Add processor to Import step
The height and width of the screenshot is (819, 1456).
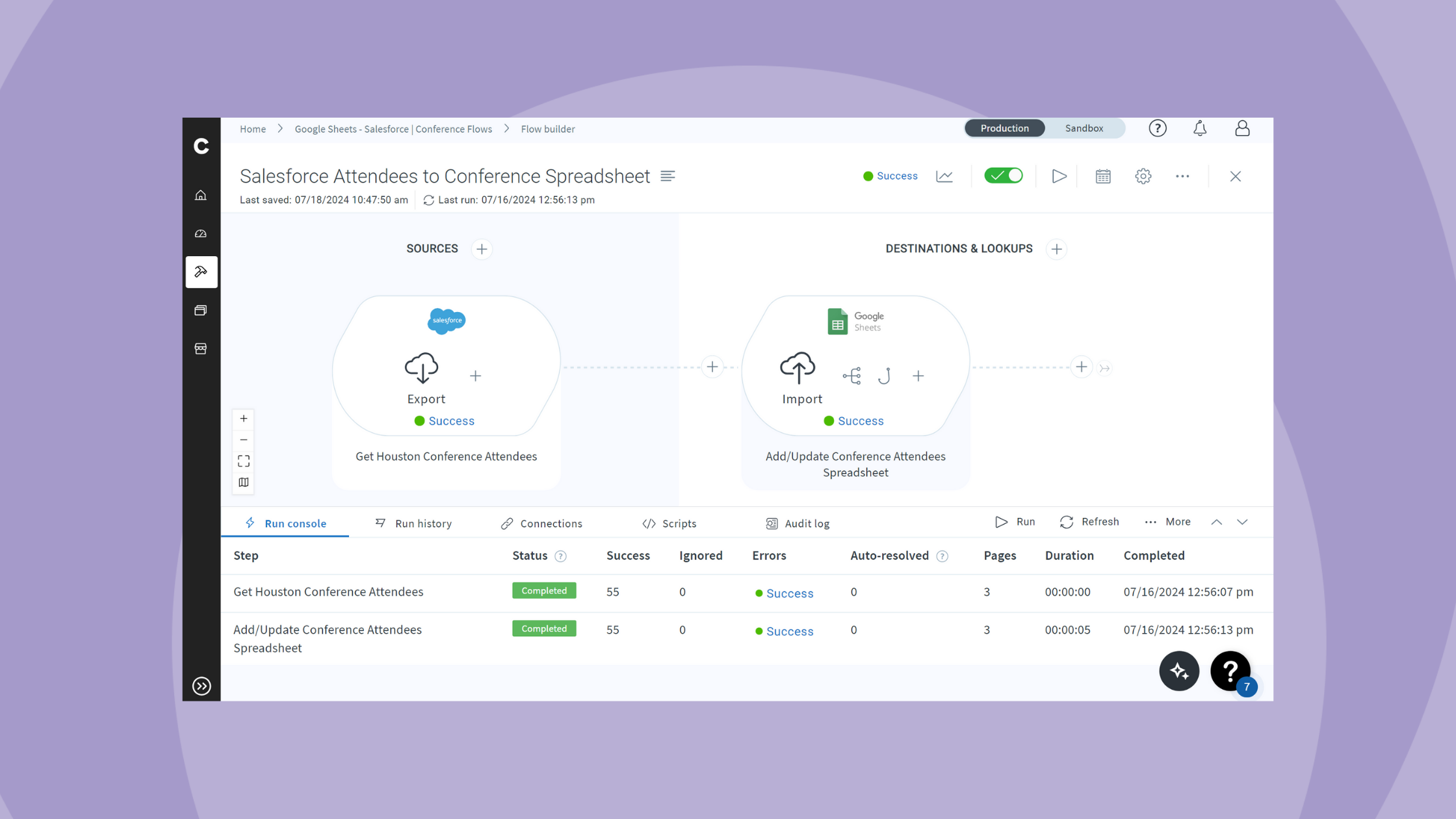918,376
